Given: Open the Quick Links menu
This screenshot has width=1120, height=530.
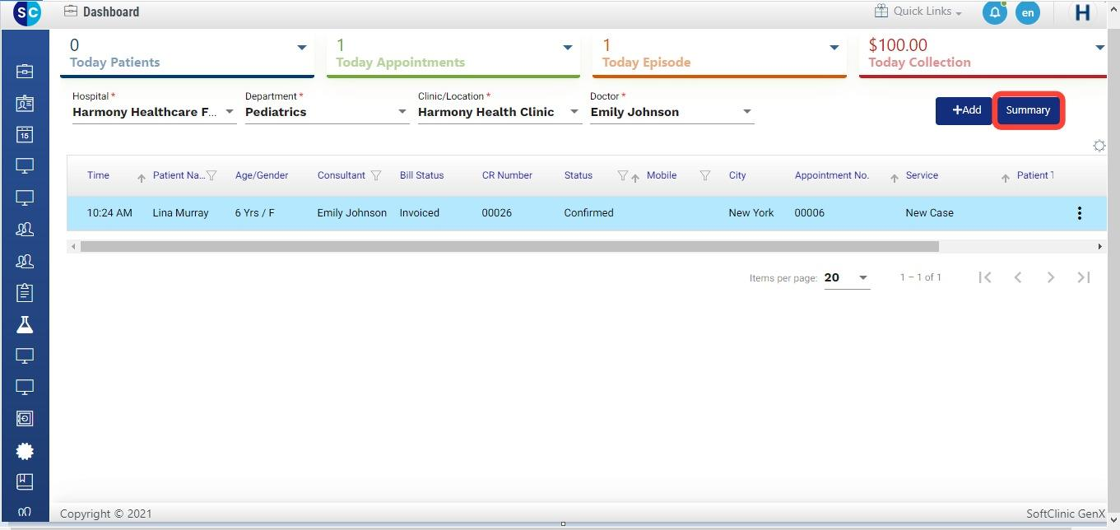Looking at the screenshot, I should [x=919, y=11].
